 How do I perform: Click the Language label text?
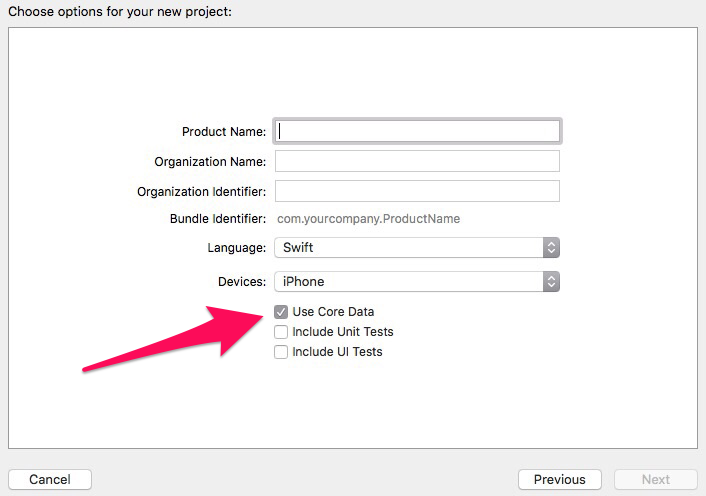(x=236, y=248)
